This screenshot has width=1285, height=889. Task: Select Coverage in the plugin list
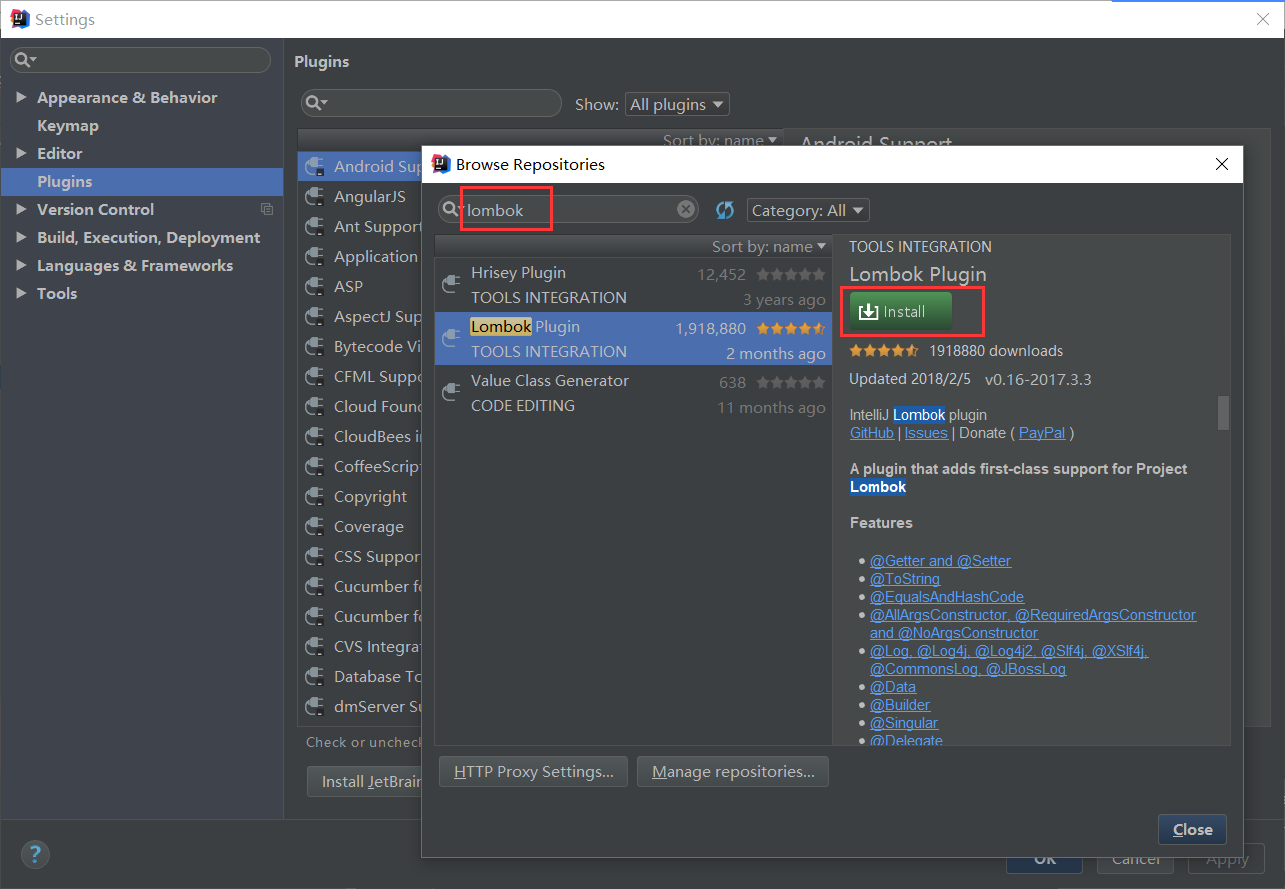coord(369,526)
